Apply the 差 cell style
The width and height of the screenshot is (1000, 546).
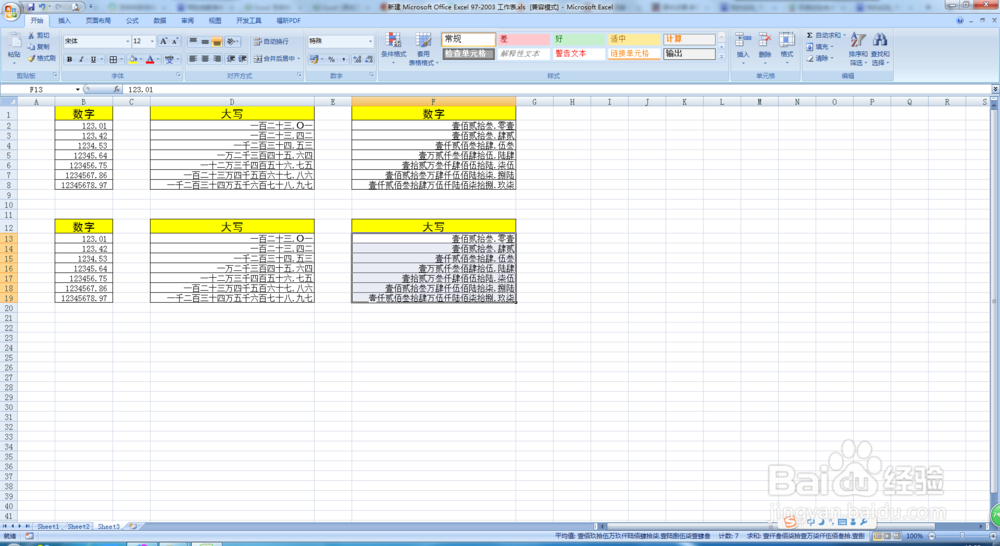(524, 39)
